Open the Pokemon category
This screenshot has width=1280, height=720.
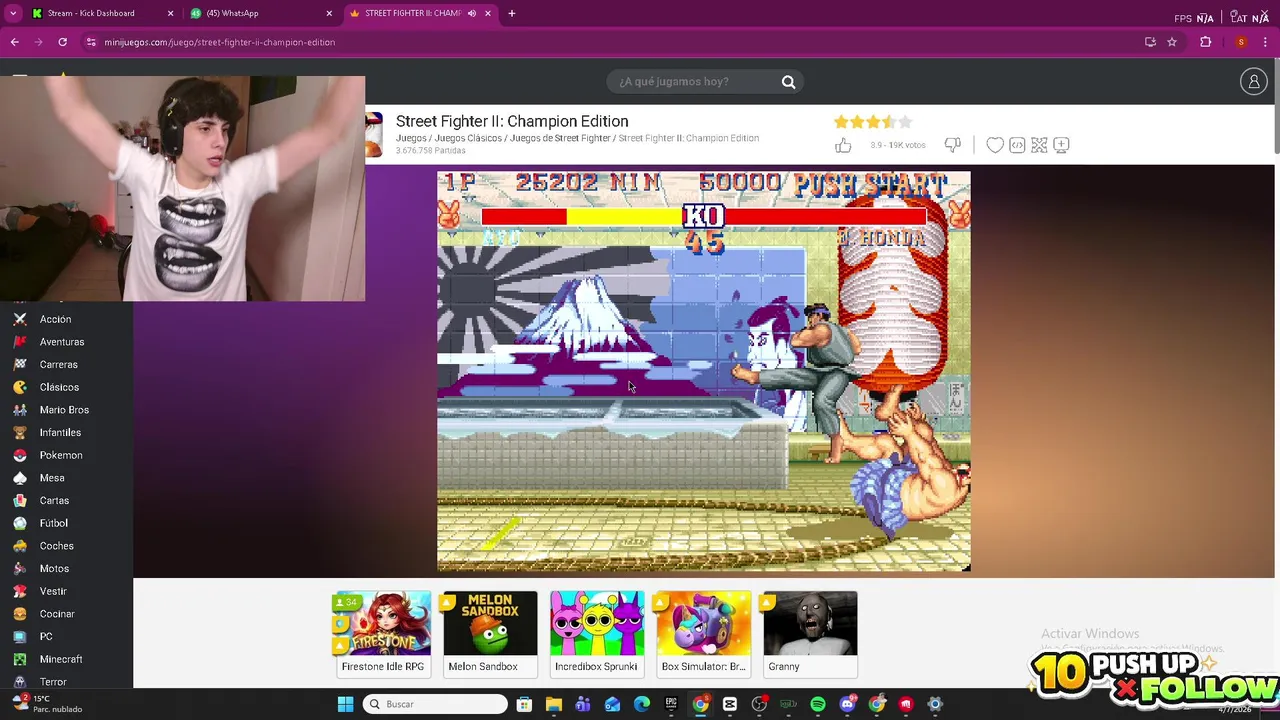pyautogui.click(x=61, y=455)
